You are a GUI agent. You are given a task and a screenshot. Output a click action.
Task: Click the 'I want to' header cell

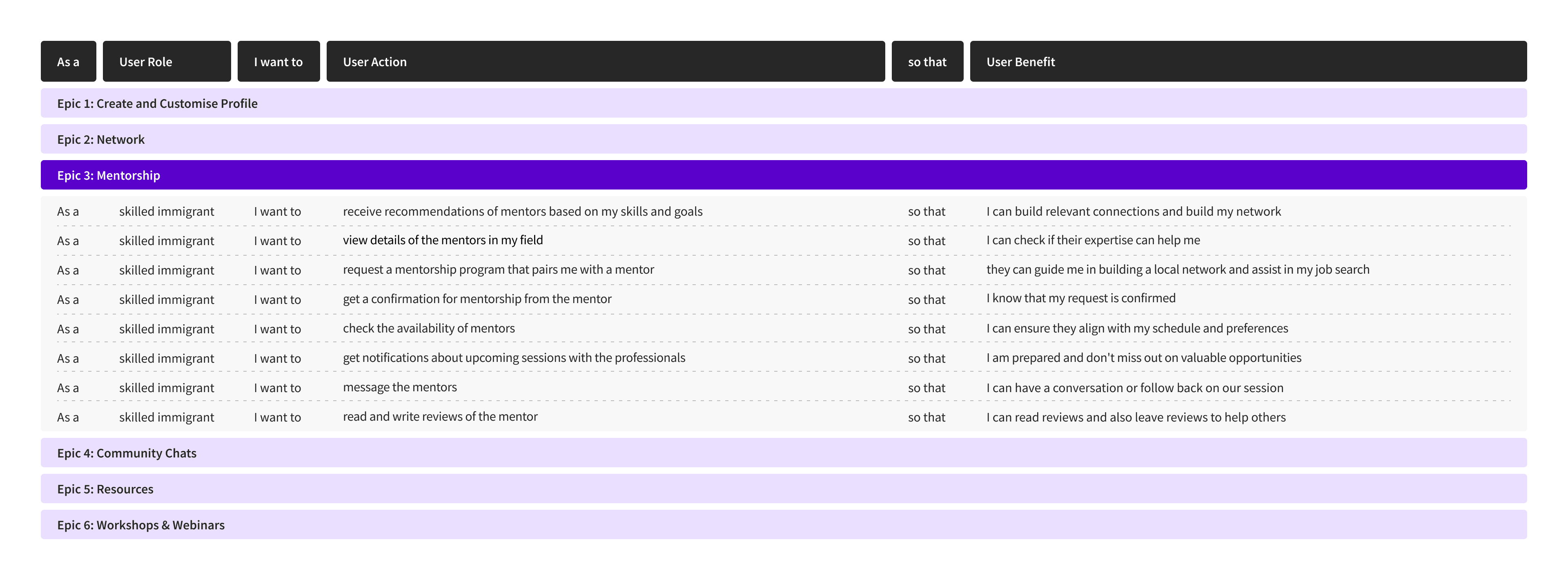click(278, 61)
